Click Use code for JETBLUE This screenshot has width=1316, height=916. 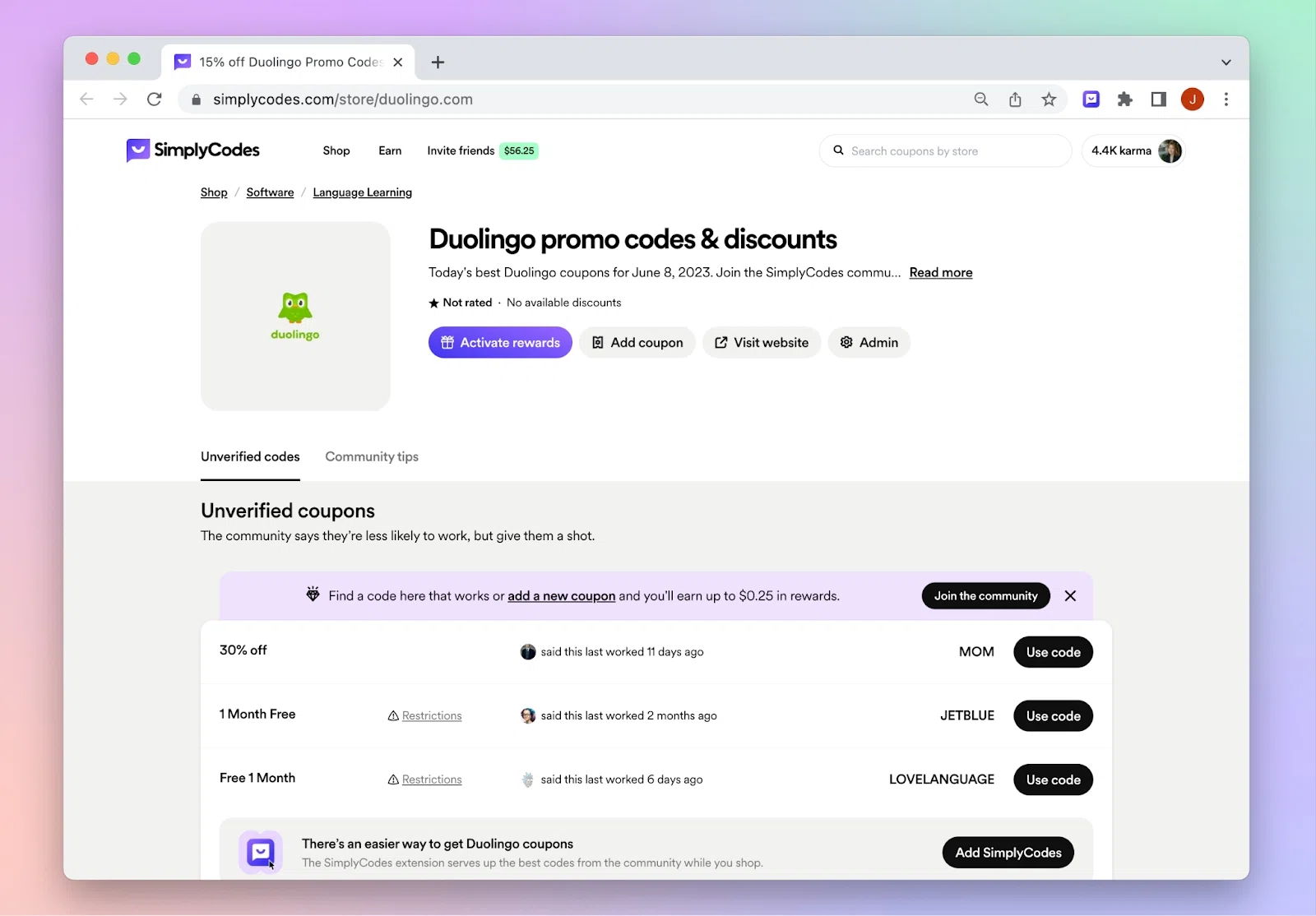coord(1054,716)
